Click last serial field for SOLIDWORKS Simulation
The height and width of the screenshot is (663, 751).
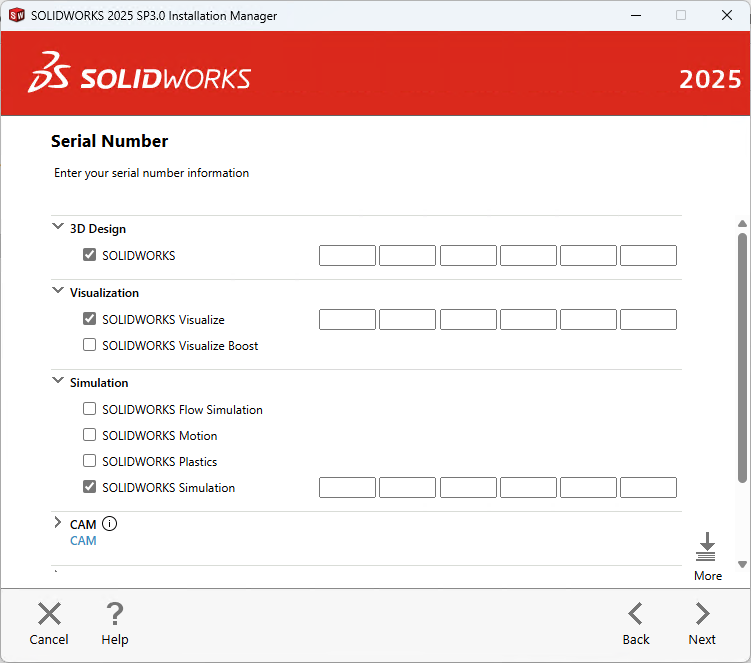[x=648, y=487]
